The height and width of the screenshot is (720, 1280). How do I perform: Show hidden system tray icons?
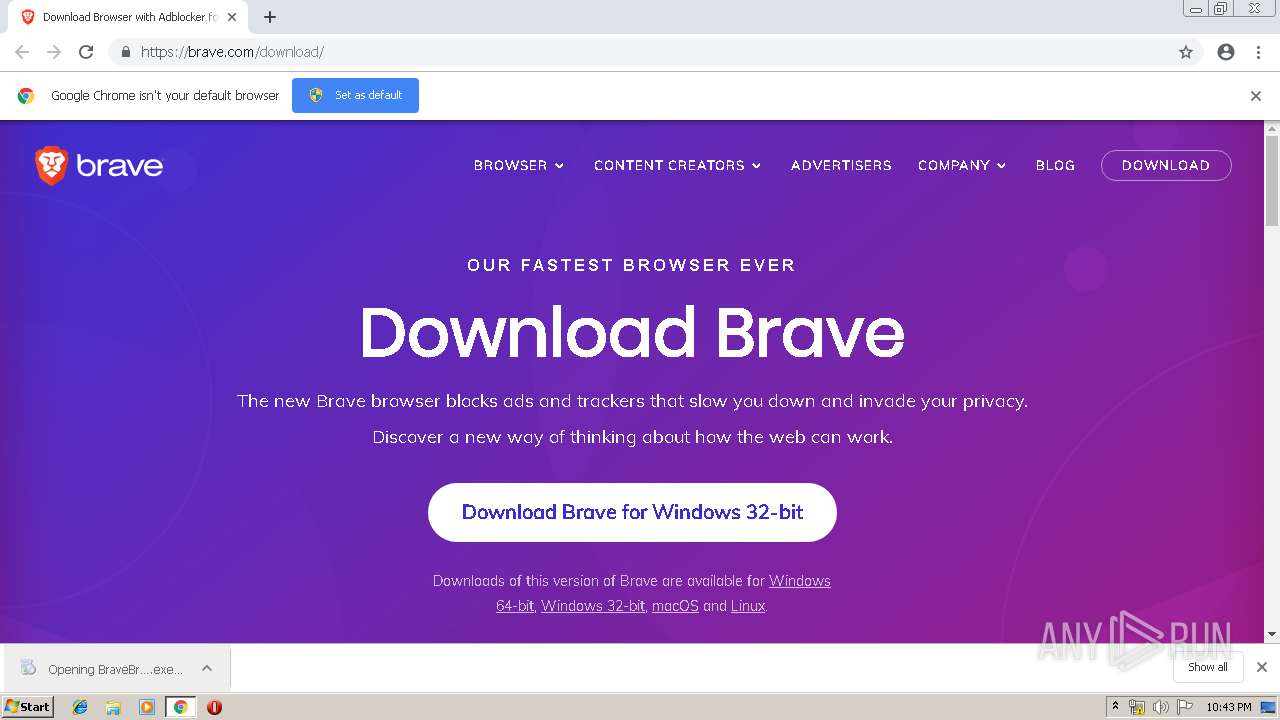(1115, 707)
